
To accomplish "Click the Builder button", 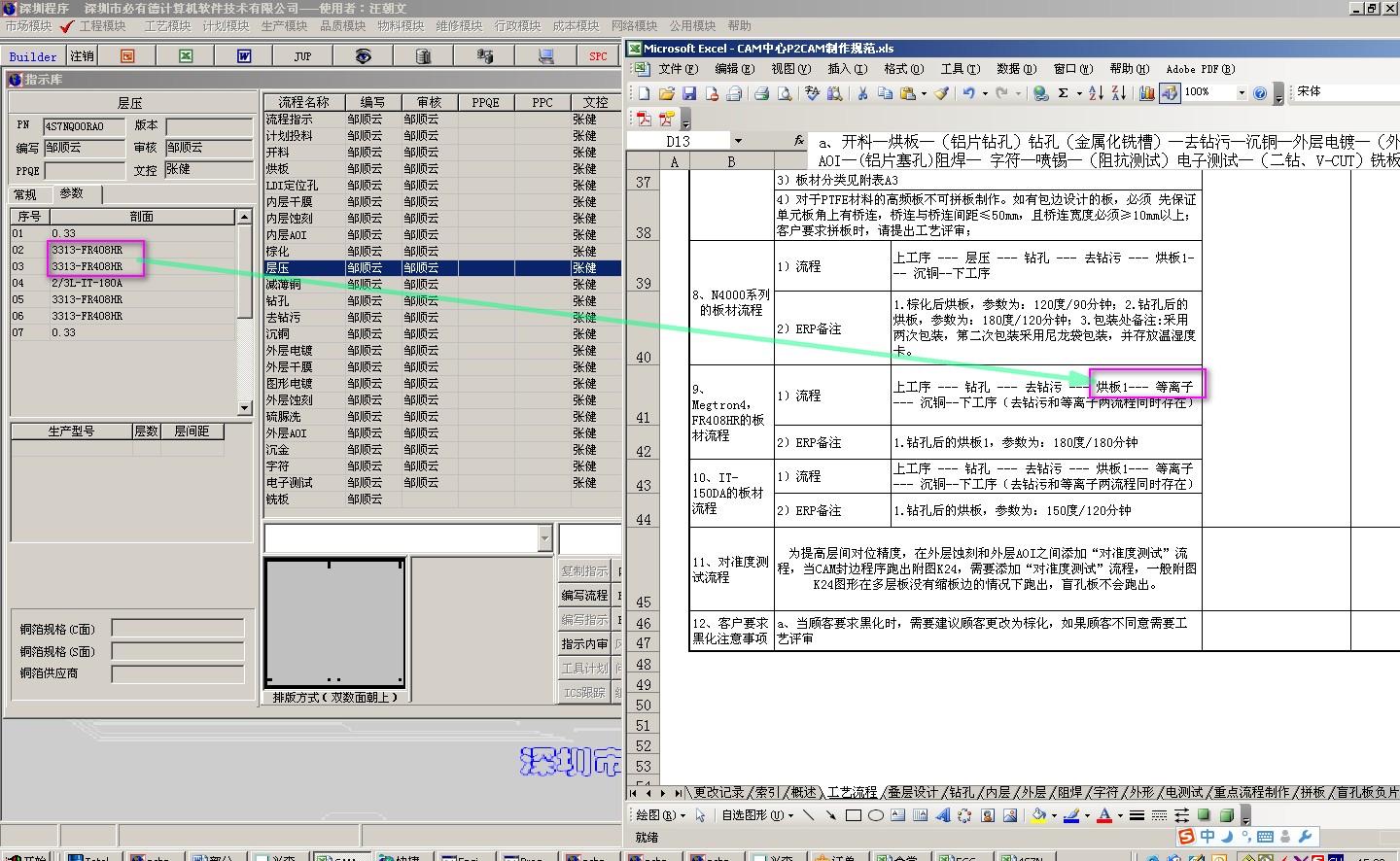I will tap(33, 56).
